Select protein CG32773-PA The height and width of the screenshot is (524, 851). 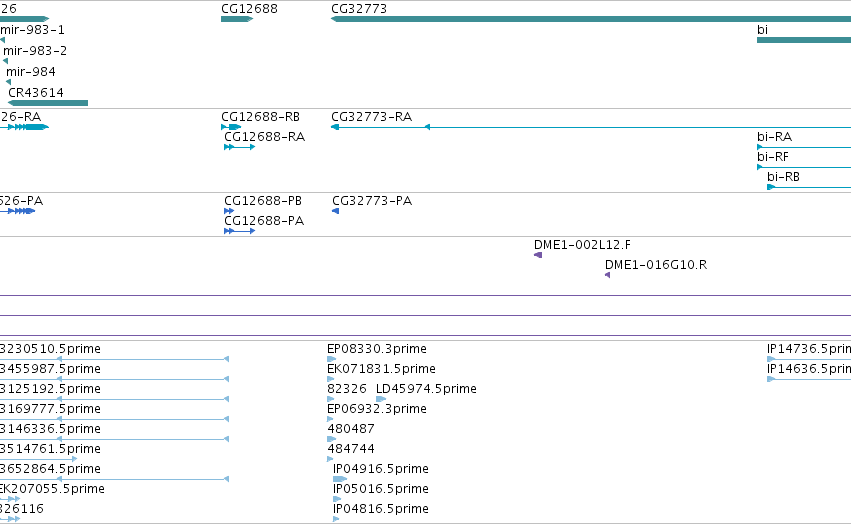335,211
